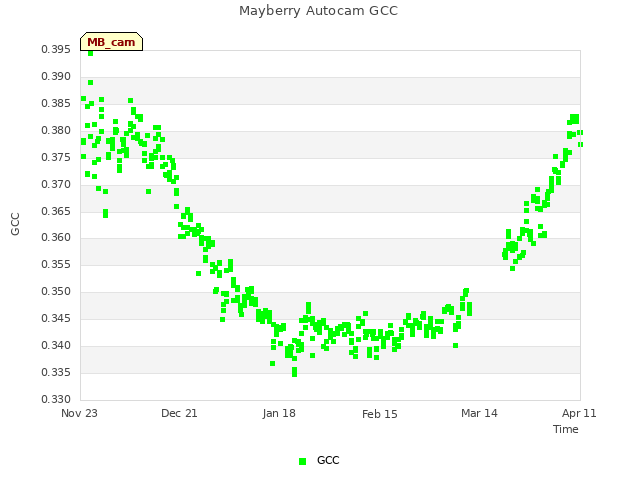Click the Mar 14 x-axis label
Screen dimensions: 640x480
[x=479, y=413]
